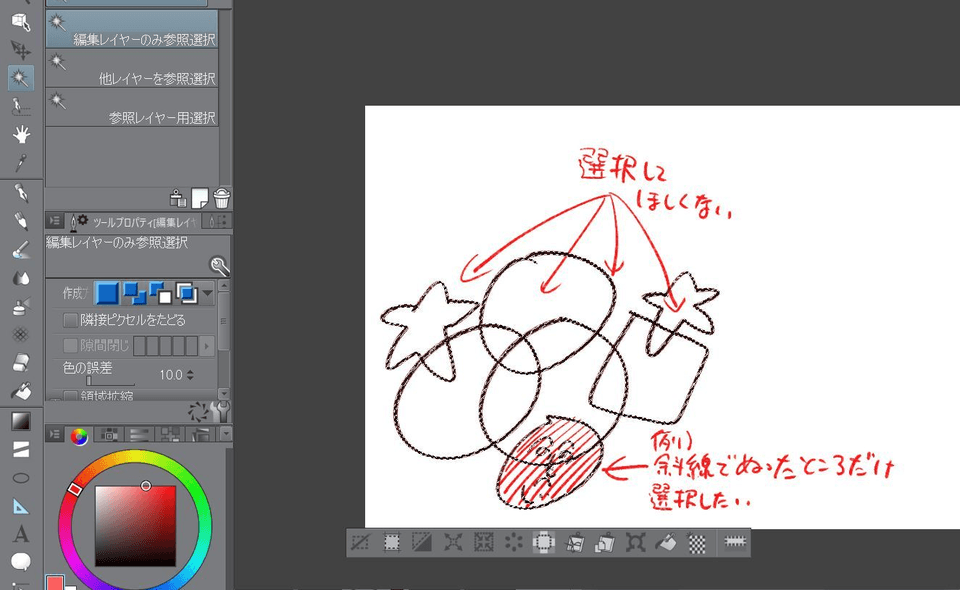The width and height of the screenshot is (960, 590).
Task: Open sub tool detail wrench under tool name
Action: coord(219,266)
